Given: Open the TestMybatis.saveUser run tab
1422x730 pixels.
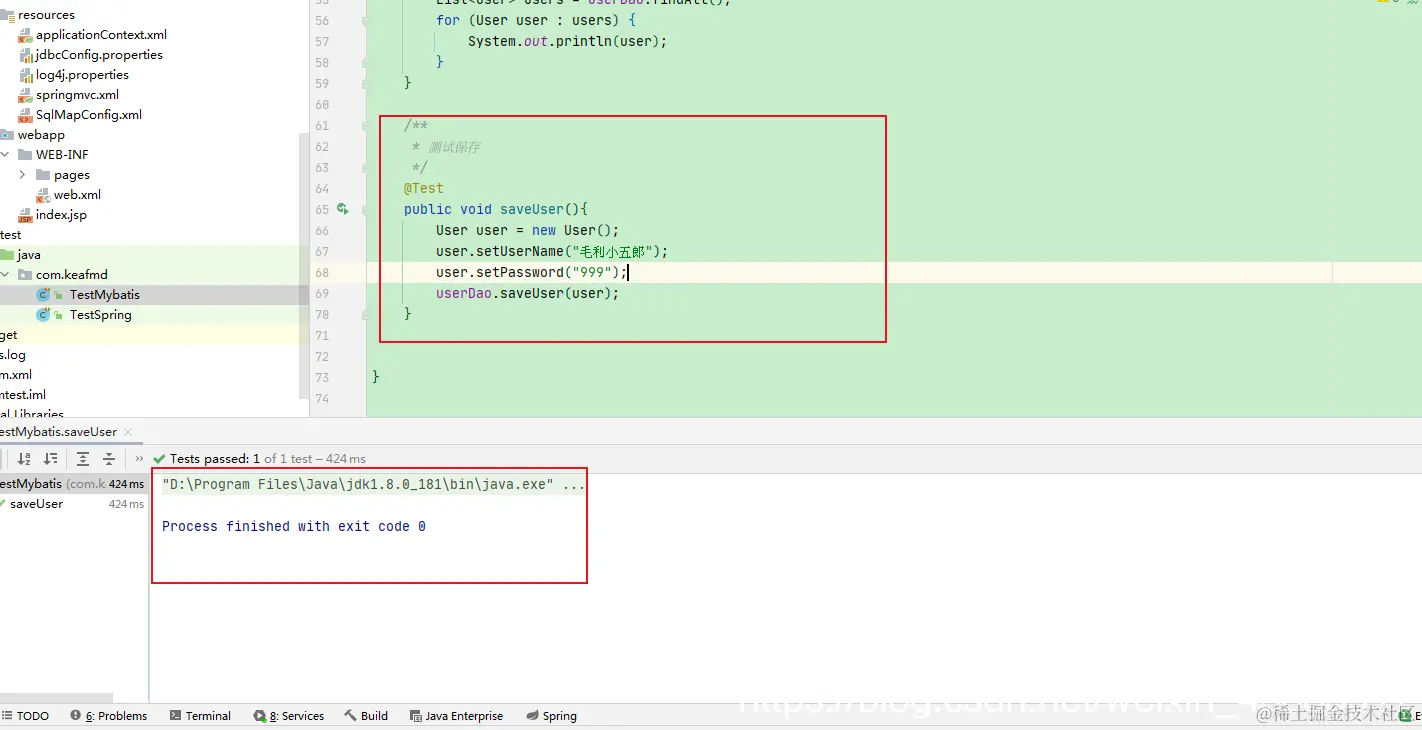Looking at the screenshot, I should (x=58, y=432).
